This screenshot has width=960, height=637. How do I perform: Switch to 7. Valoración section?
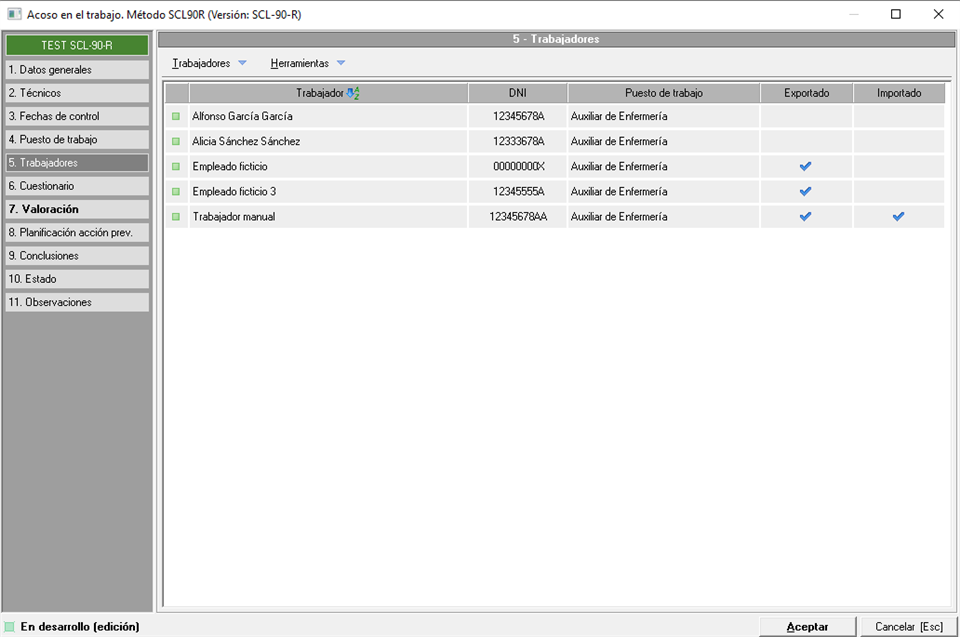[77, 209]
